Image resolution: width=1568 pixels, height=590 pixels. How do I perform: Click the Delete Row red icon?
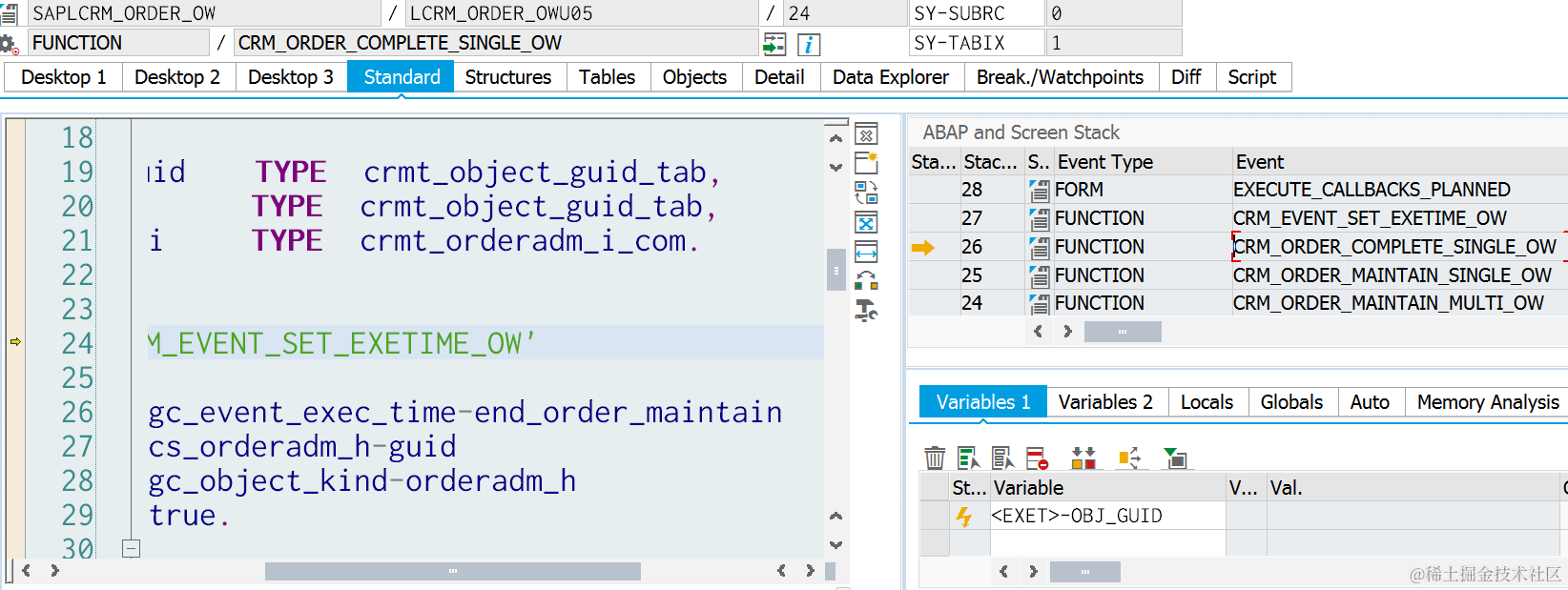(1037, 458)
